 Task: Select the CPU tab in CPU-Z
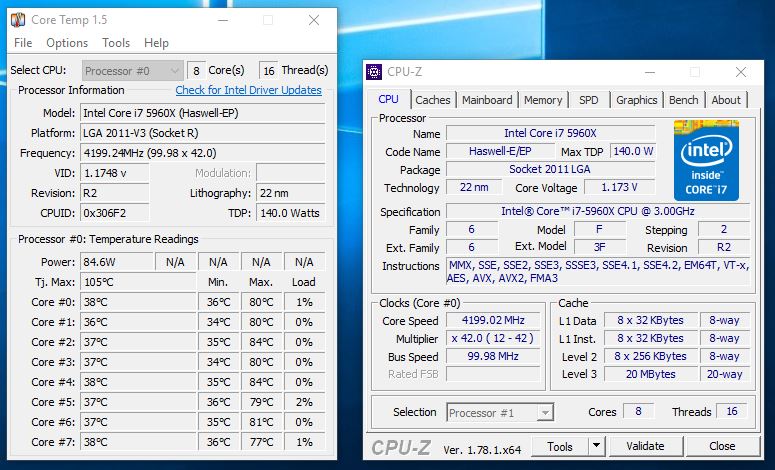388,99
